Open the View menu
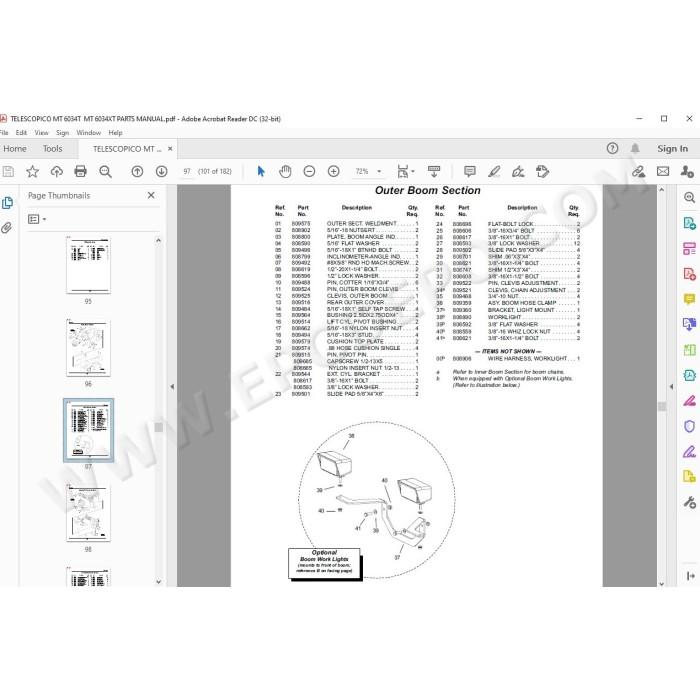The width and height of the screenshot is (700, 700). point(41,133)
